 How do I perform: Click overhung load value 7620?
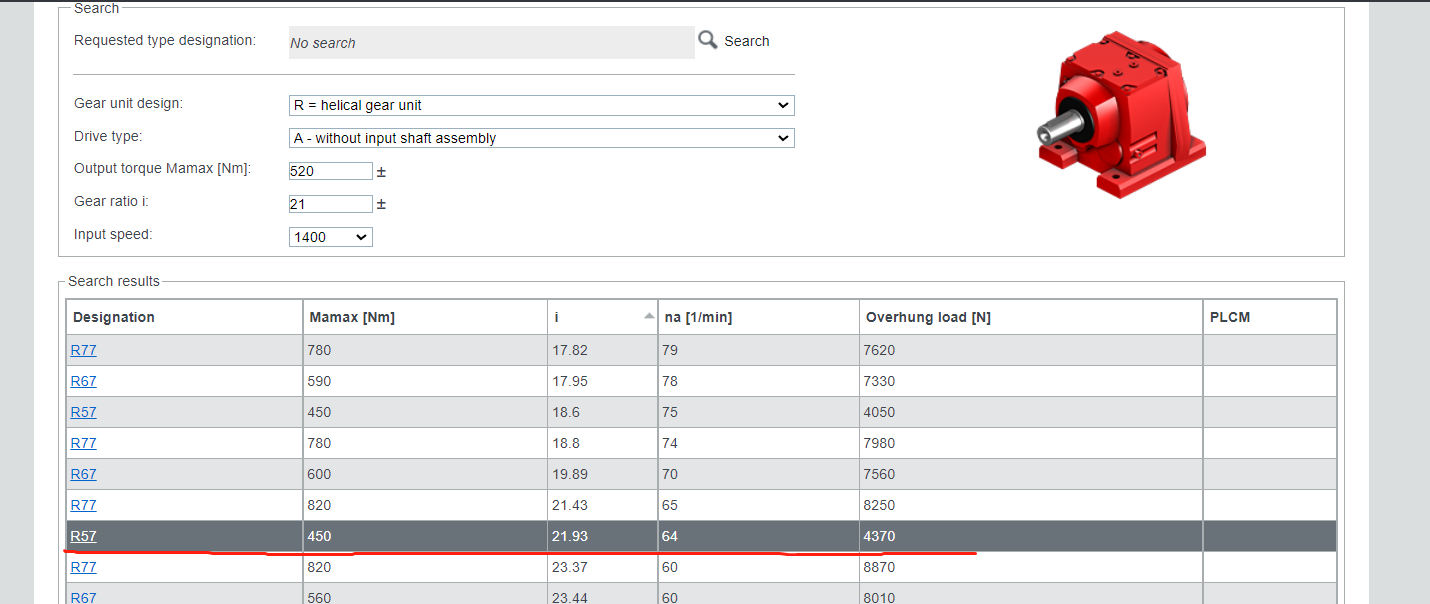click(x=880, y=350)
